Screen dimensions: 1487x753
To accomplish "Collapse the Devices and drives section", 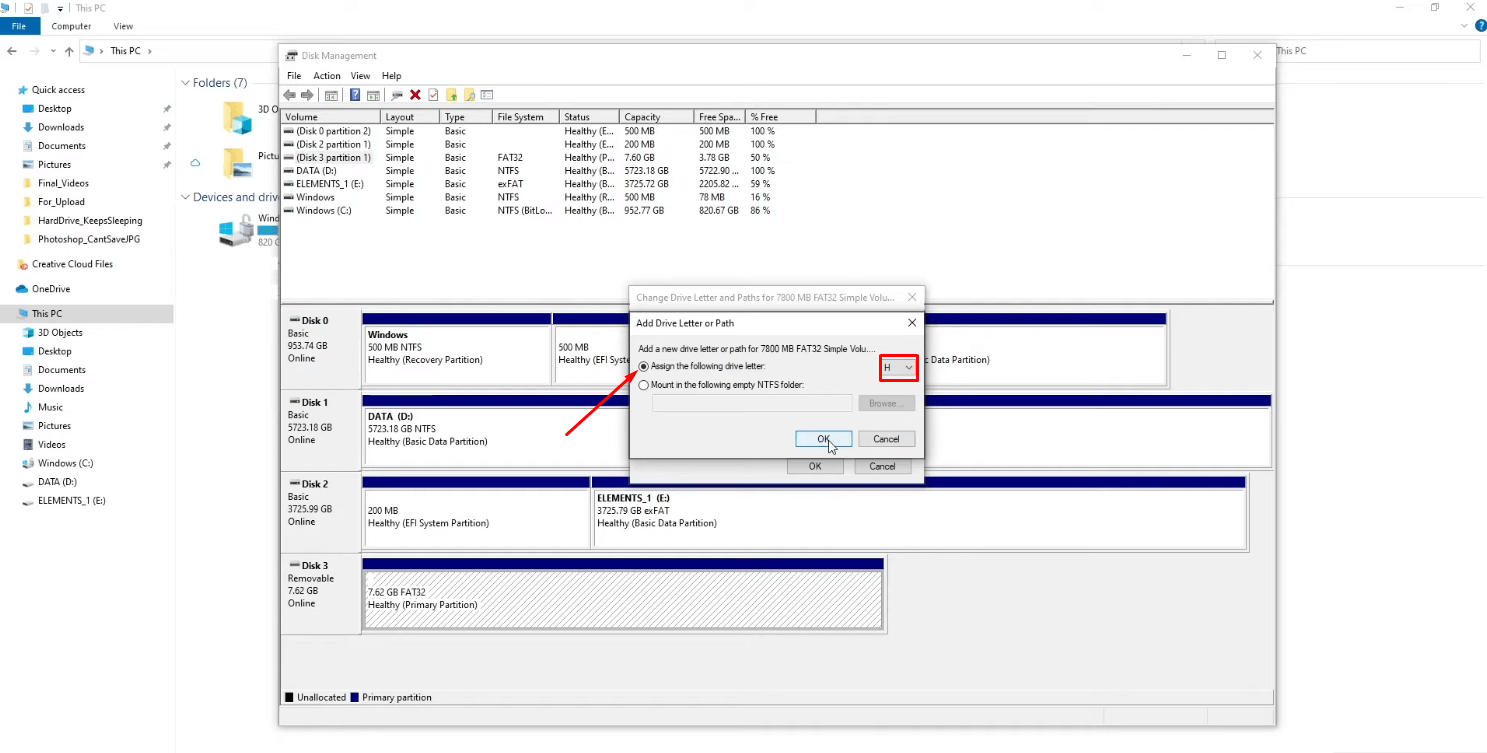I will tap(185, 198).
